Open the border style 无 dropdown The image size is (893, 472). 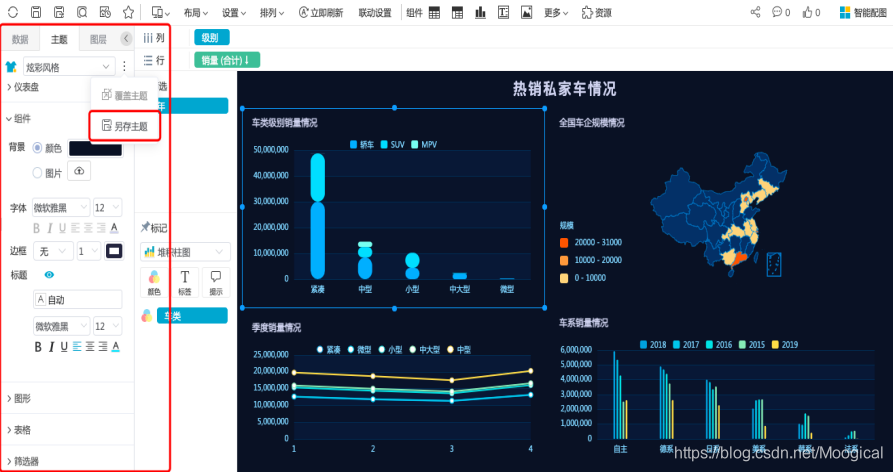[53, 251]
